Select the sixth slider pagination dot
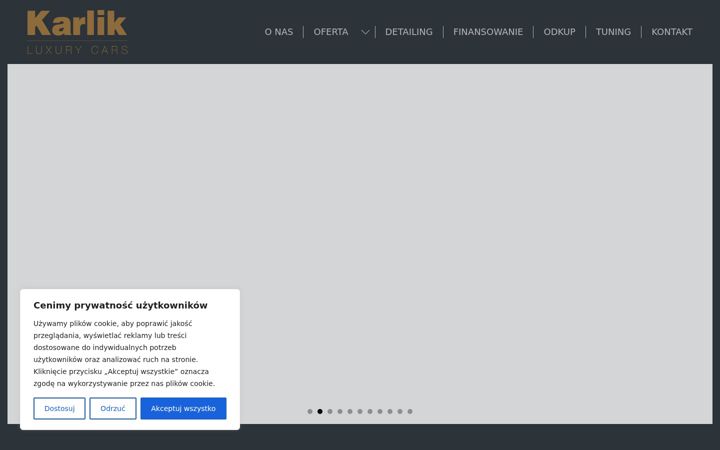 pyautogui.click(x=360, y=411)
